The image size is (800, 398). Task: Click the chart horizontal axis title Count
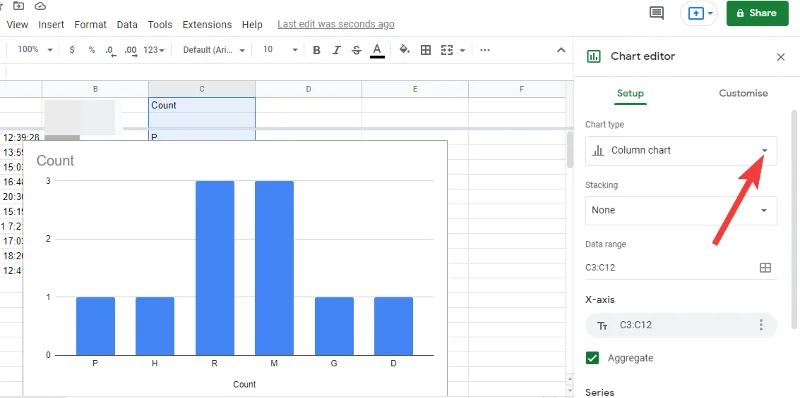click(x=244, y=384)
